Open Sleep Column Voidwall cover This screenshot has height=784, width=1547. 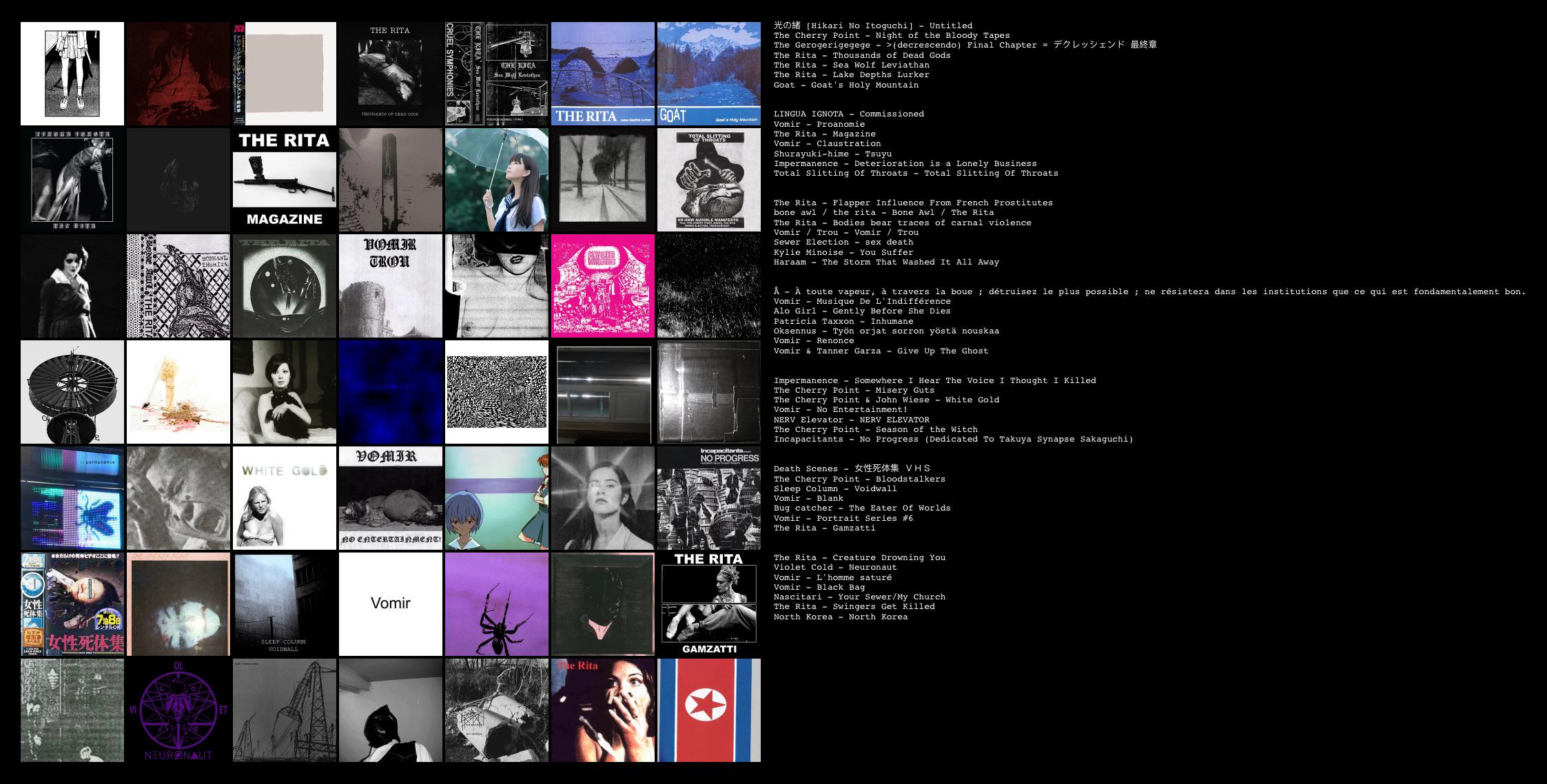tap(284, 604)
